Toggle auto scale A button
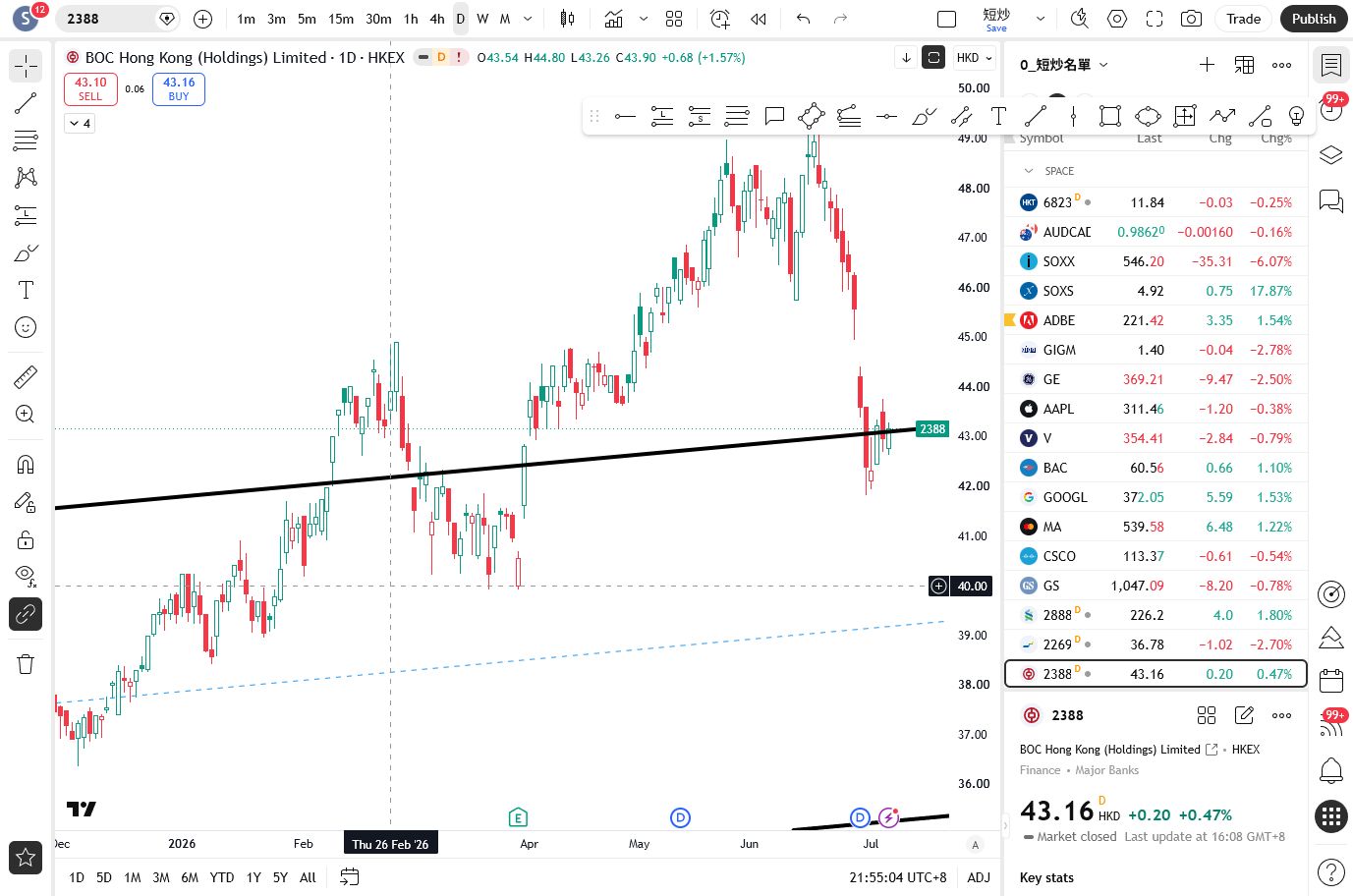1353x896 pixels. click(975, 844)
